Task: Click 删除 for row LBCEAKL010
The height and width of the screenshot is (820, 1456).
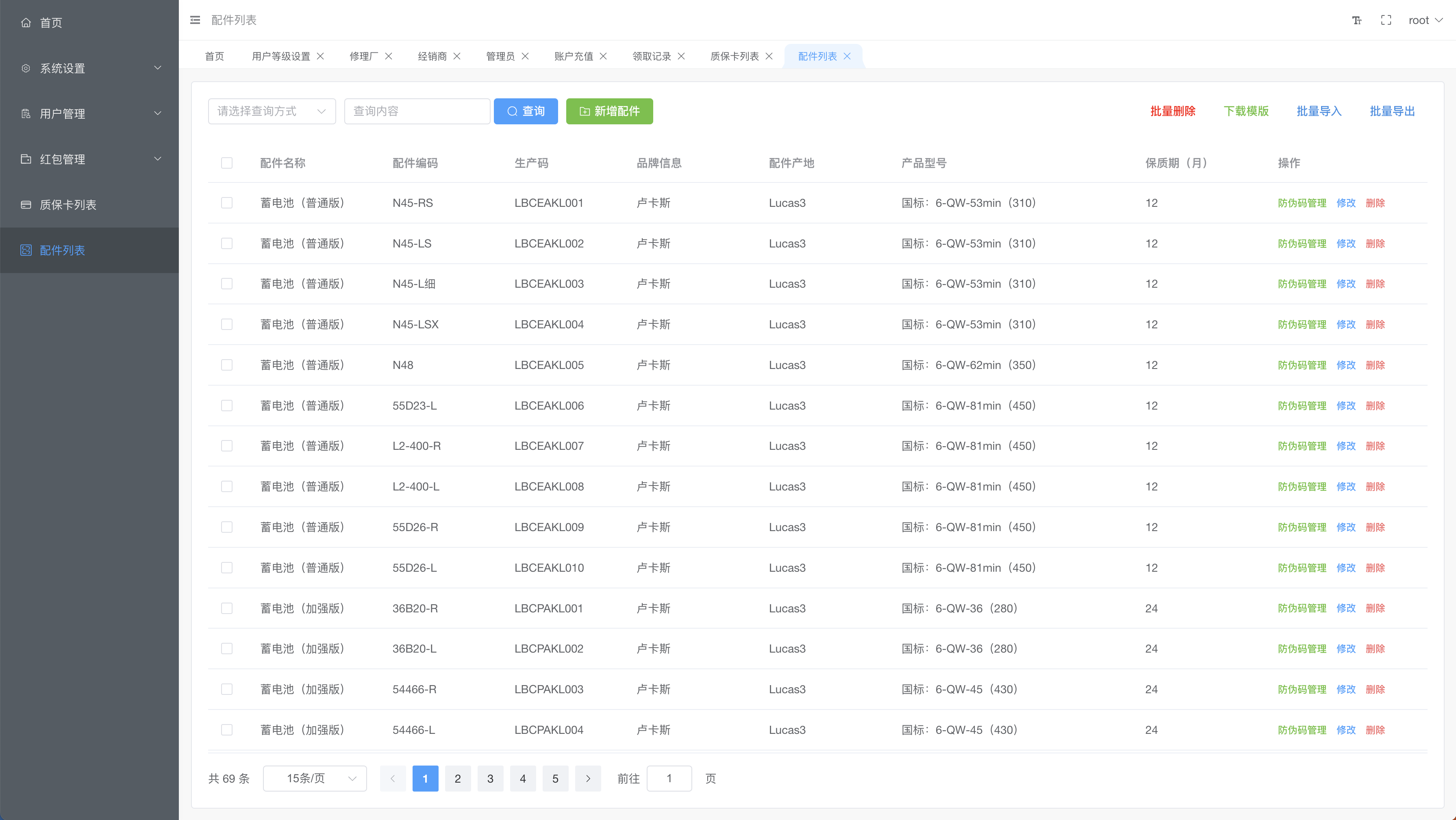Action: pos(1375,568)
